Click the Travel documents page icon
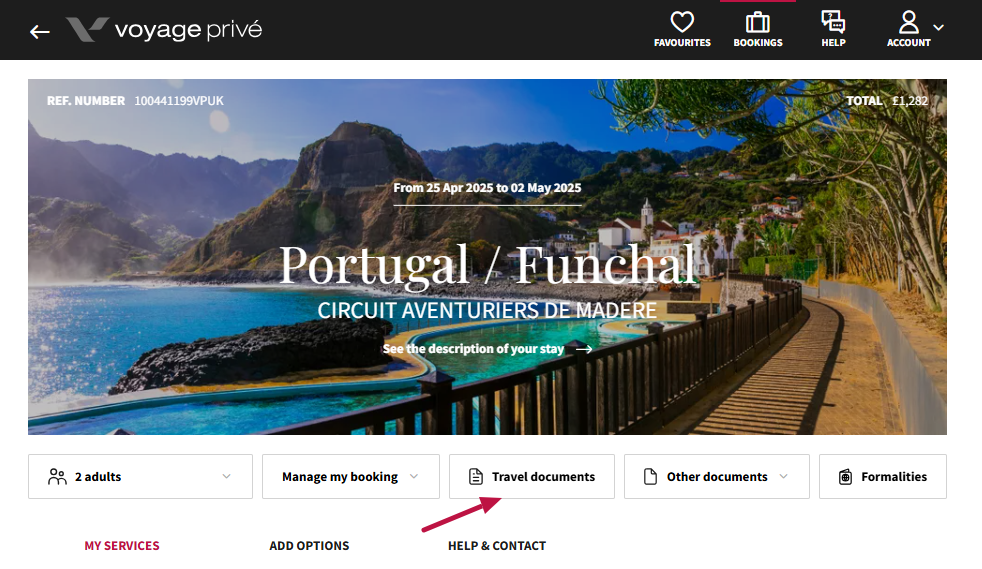 [475, 477]
